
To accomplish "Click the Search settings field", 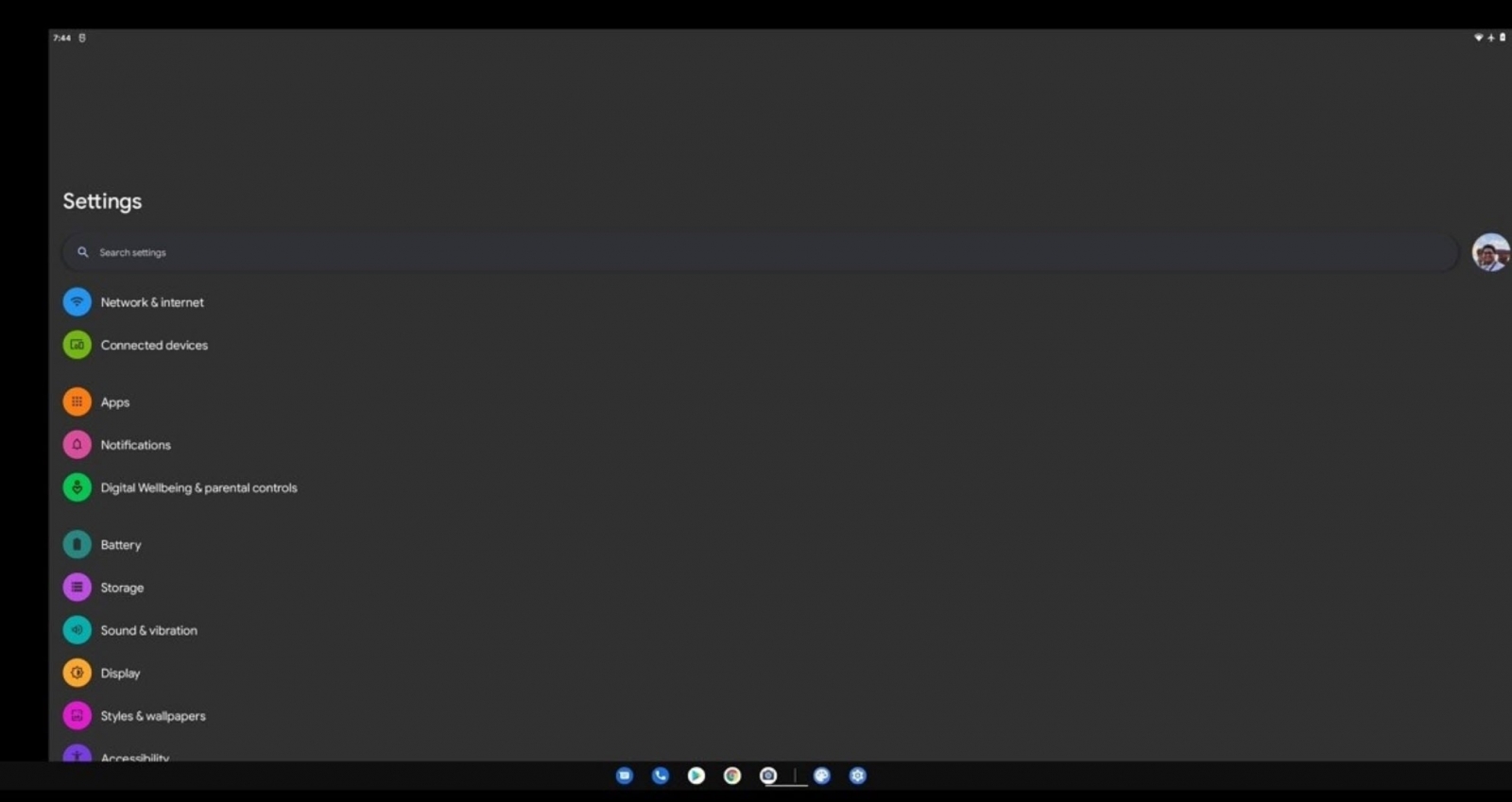I will tap(756, 252).
